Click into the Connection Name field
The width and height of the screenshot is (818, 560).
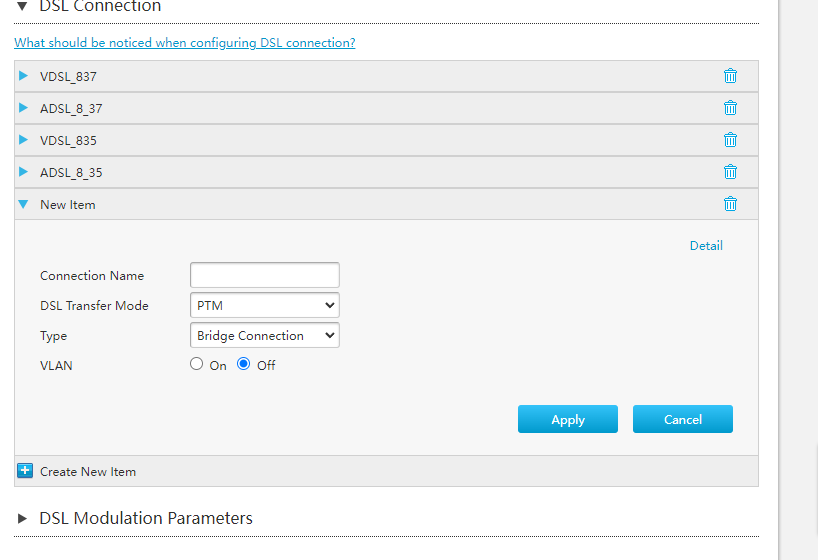tap(264, 275)
